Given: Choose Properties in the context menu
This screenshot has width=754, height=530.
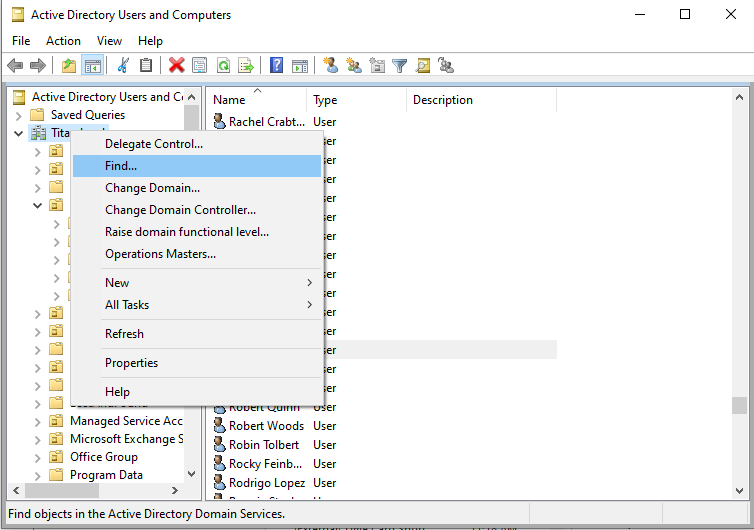Looking at the screenshot, I should click(197, 363).
